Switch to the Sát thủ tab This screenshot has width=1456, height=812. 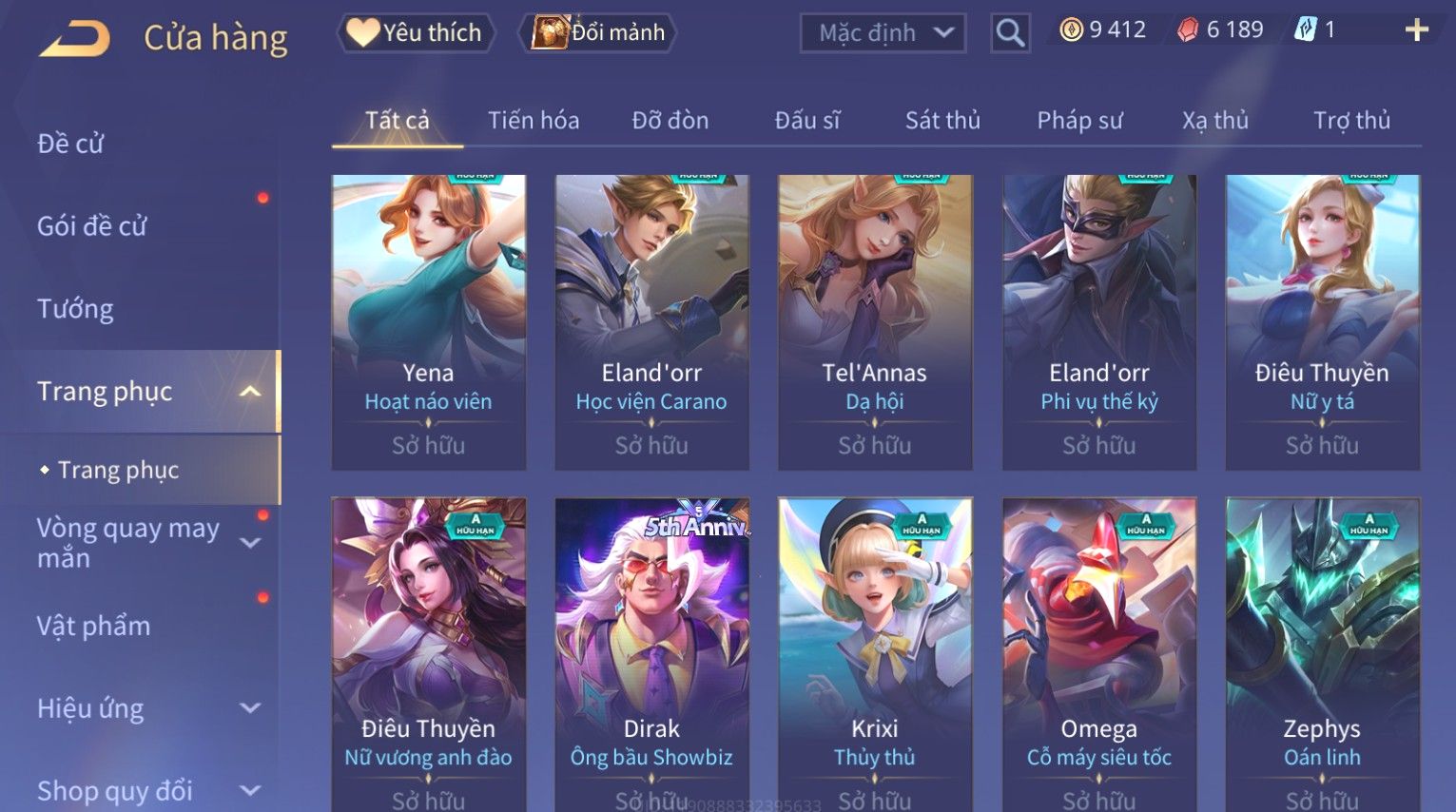(x=942, y=121)
